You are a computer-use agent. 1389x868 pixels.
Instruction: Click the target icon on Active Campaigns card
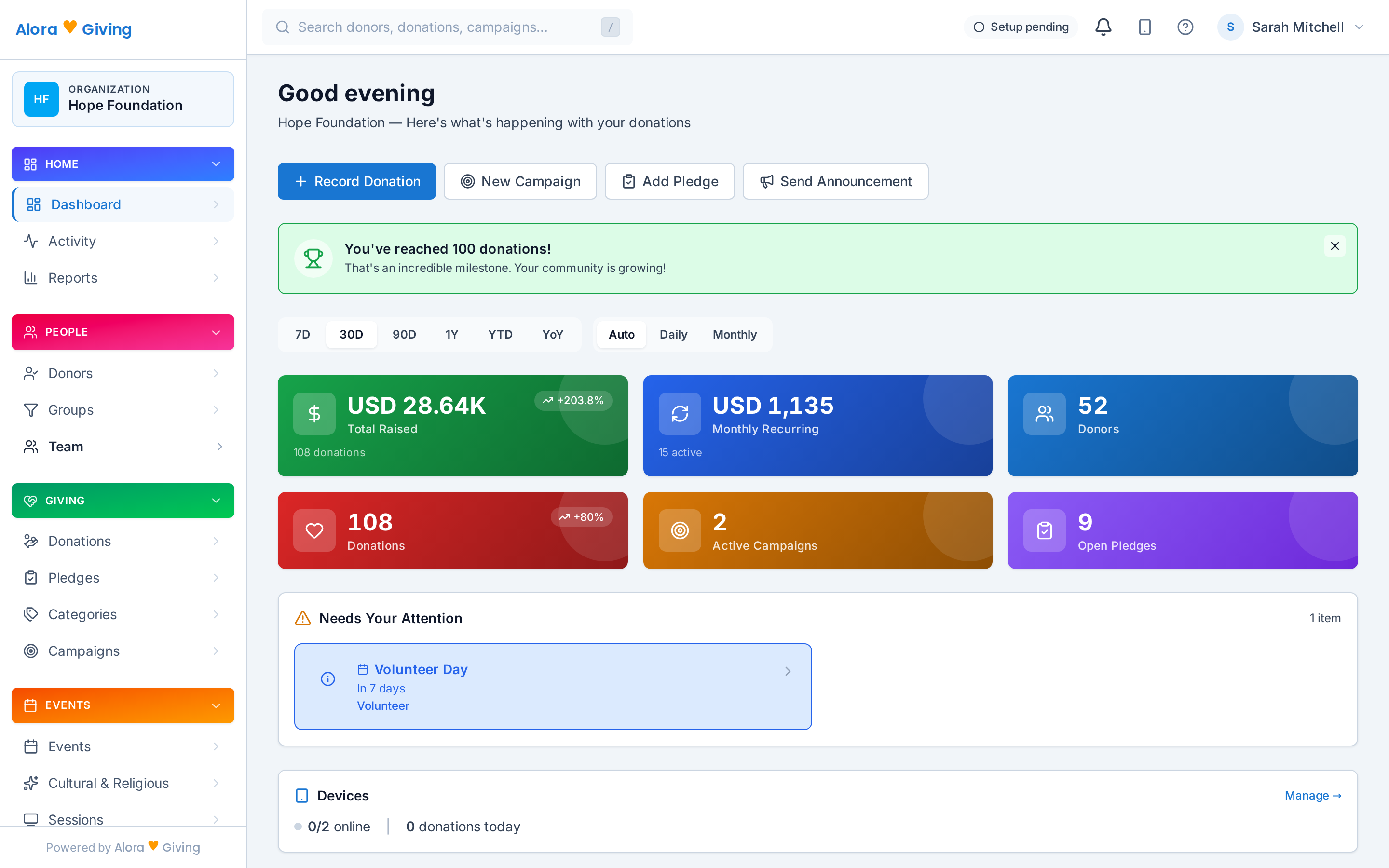pos(680,530)
